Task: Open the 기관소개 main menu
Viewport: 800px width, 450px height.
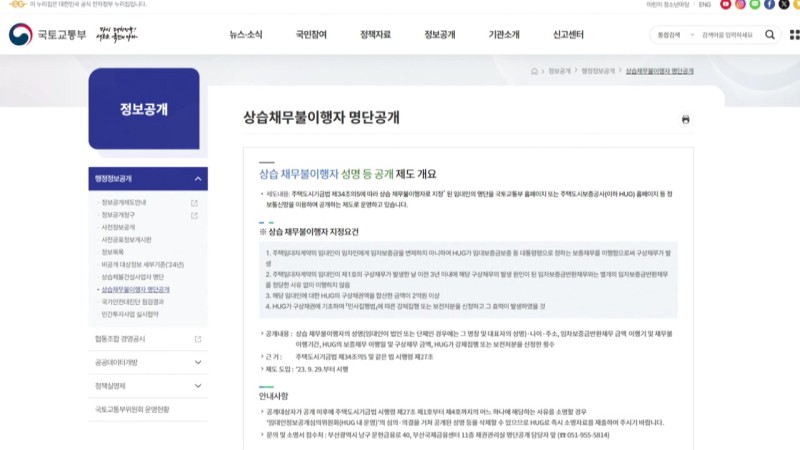Action: click(x=504, y=35)
